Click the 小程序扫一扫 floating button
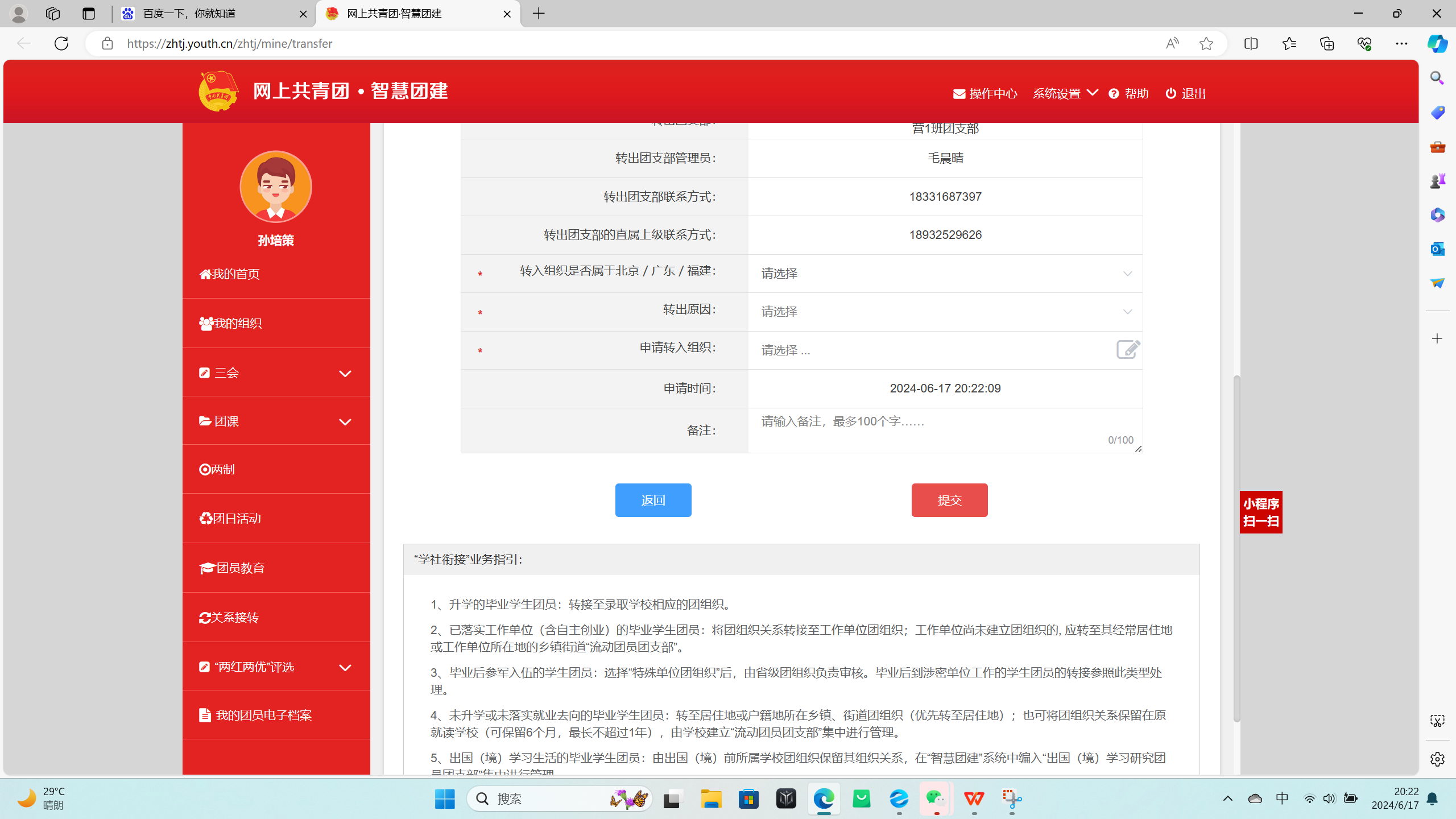Viewport: 1456px width, 819px height. pyautogui.click(x=1261, y=512)
